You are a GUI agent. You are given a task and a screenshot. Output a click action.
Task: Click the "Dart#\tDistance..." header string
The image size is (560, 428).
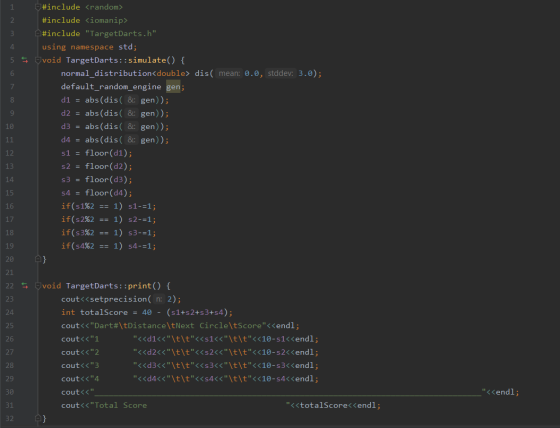(178, 325)
